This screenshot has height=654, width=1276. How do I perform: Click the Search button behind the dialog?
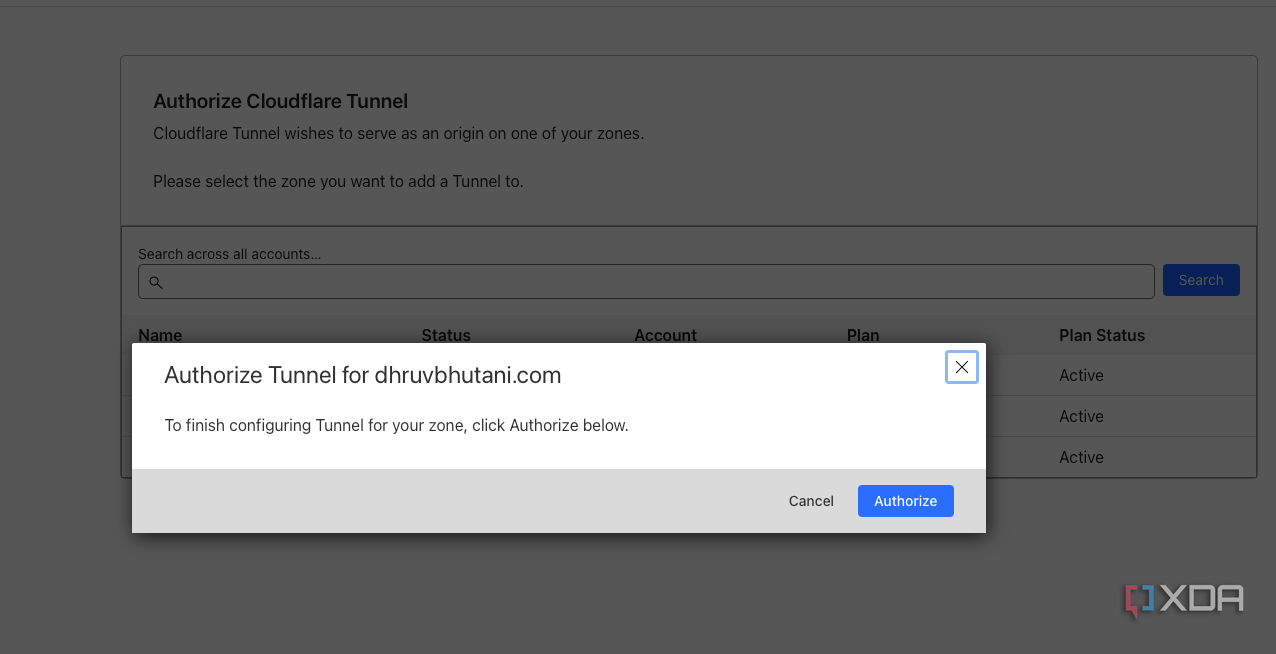[x=1201, y=280]
